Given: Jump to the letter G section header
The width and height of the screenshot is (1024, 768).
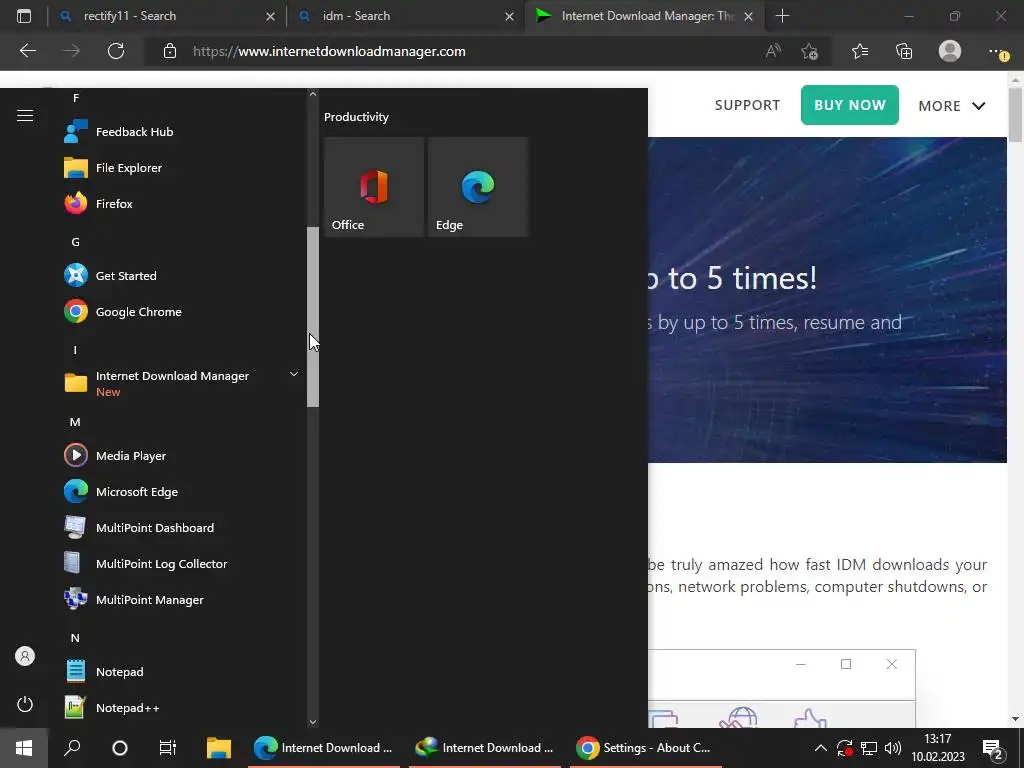Looking at the screenshot, I should point(76,242).
